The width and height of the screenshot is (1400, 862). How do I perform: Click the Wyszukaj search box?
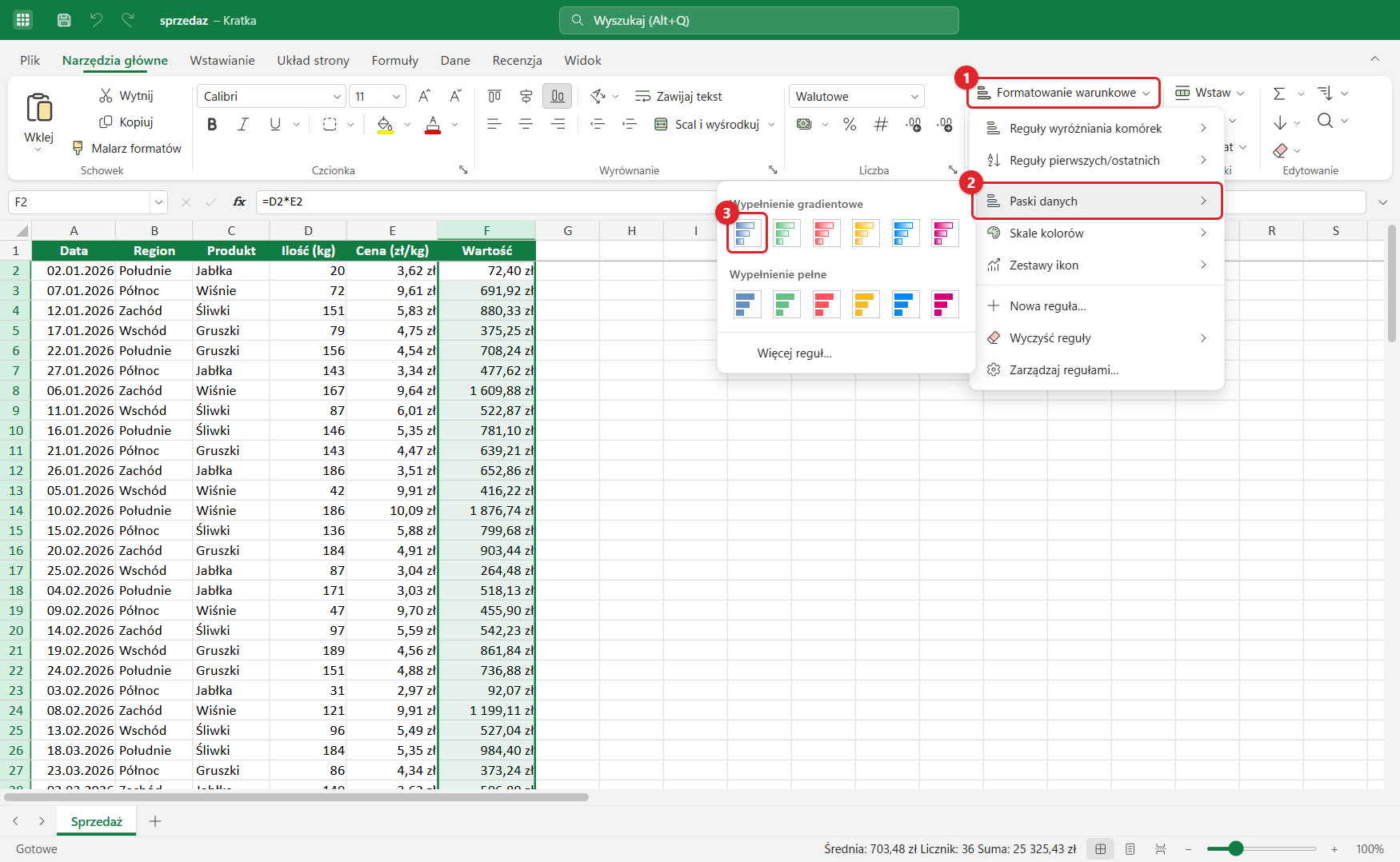pyautogui.click(x=758, y=20)
